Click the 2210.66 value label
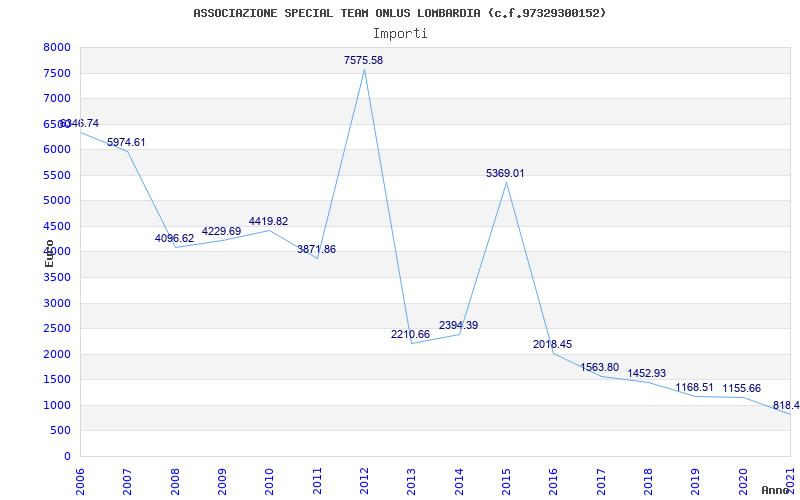The height and width of the screenshot is (500, 800). click(x=411, y=334)
